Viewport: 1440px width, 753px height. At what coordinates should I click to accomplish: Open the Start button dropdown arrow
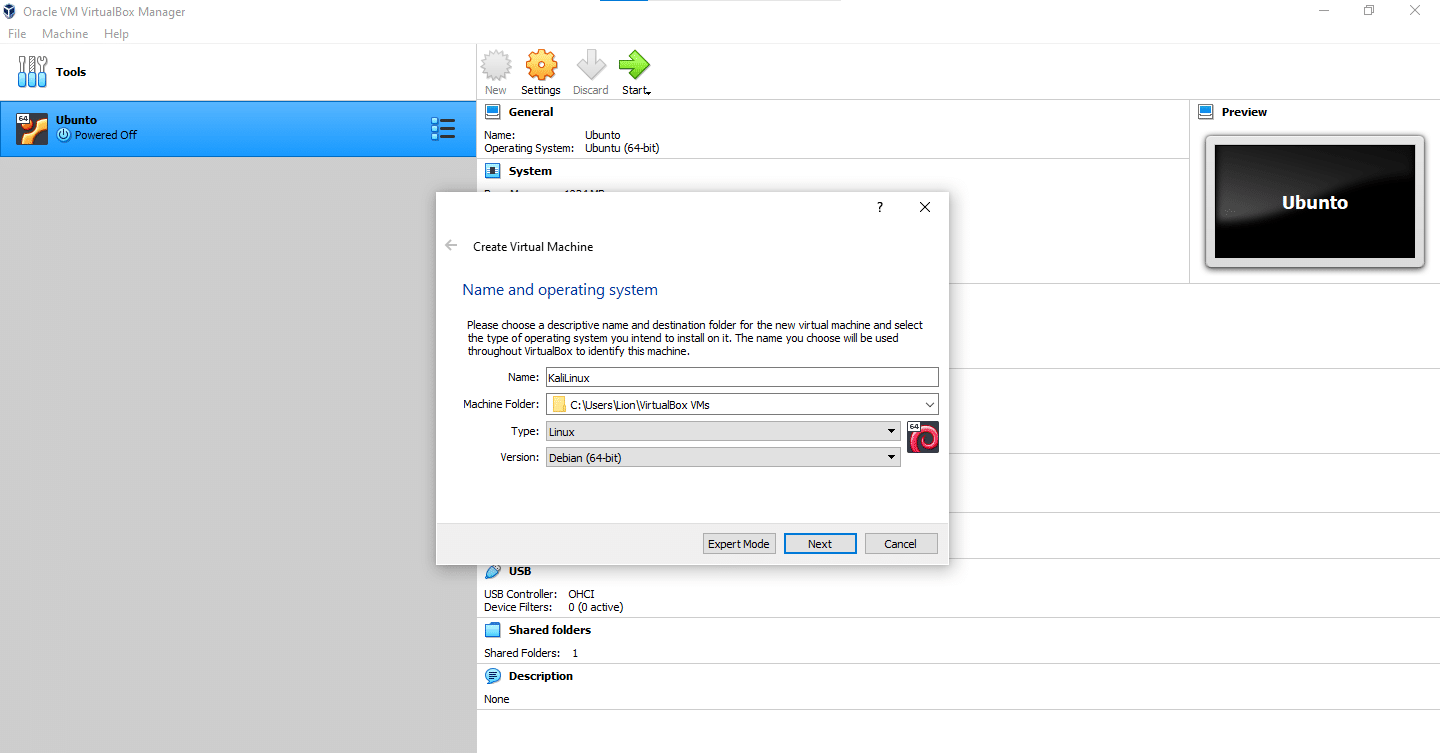tap(649, 92)
